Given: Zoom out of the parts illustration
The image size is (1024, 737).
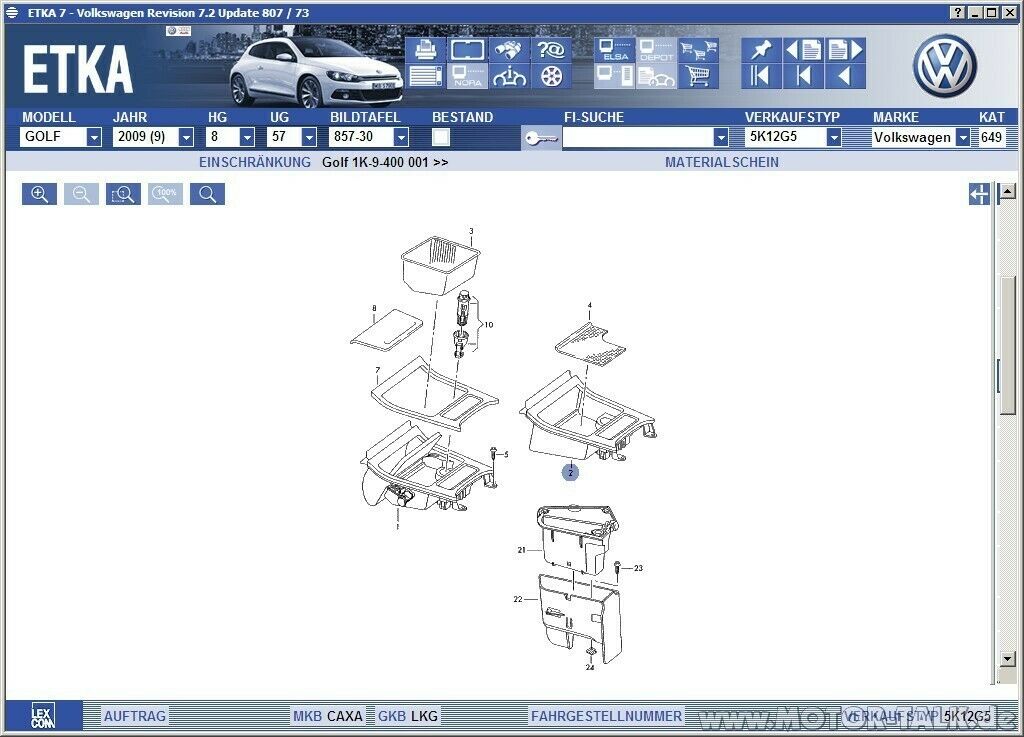Looking at the screenshot, I should click(81, 194).
